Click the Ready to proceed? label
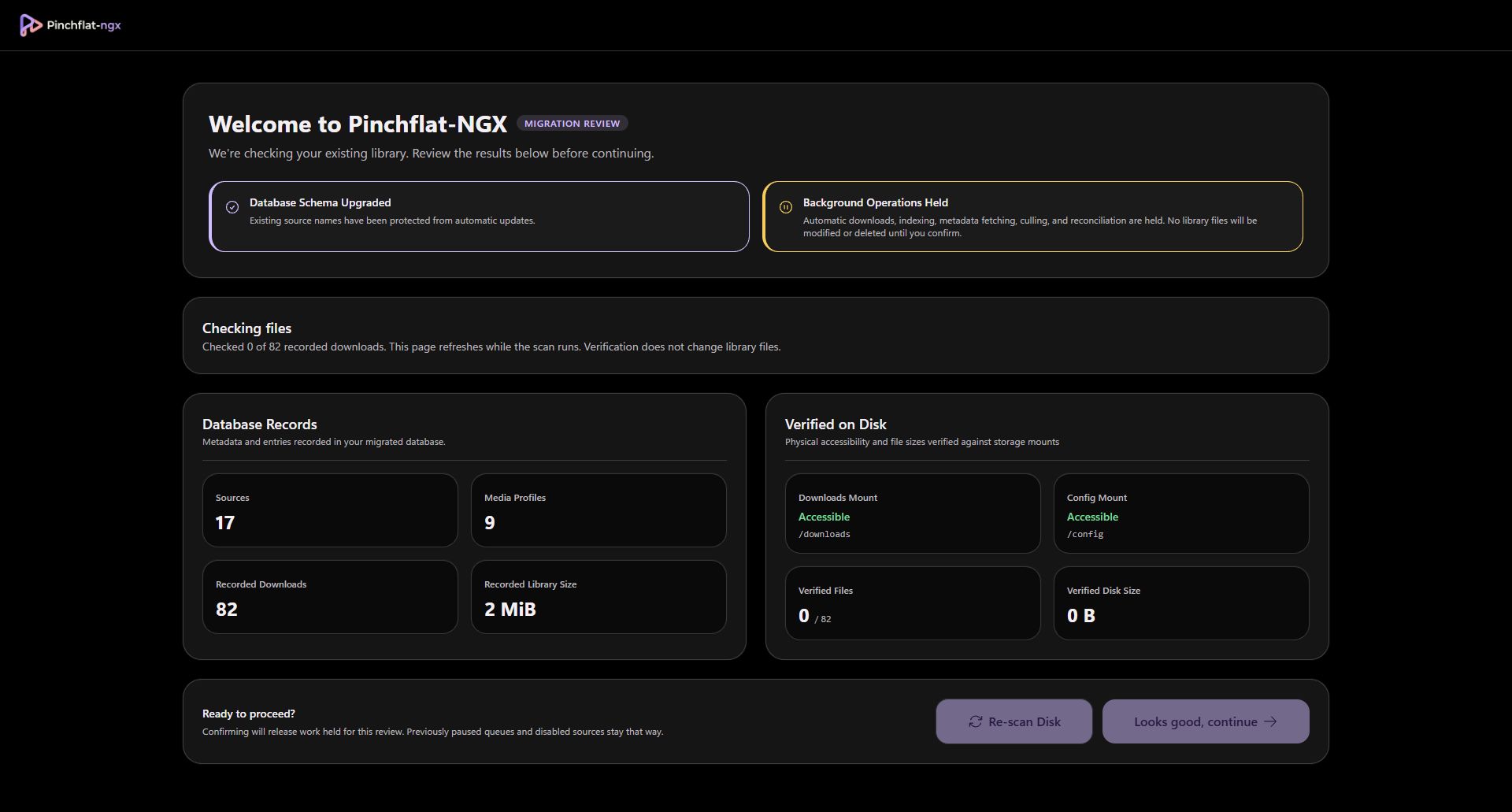 pos(249,714)
